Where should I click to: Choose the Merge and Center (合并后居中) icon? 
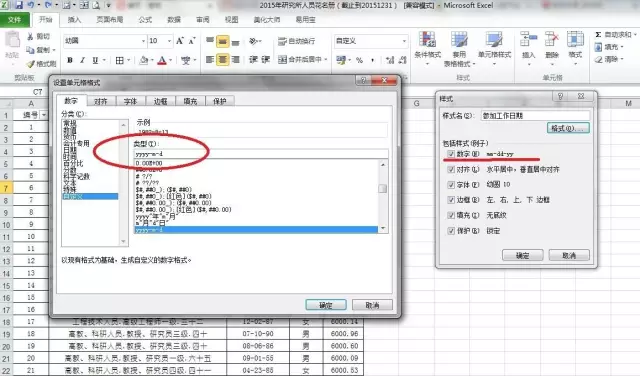point(282,60)
